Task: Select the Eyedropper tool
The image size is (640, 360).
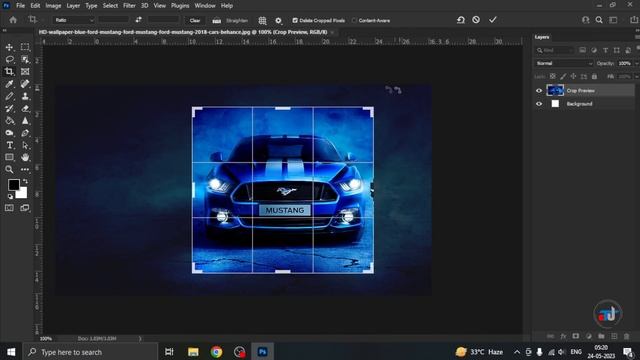Action: (9, 84)
